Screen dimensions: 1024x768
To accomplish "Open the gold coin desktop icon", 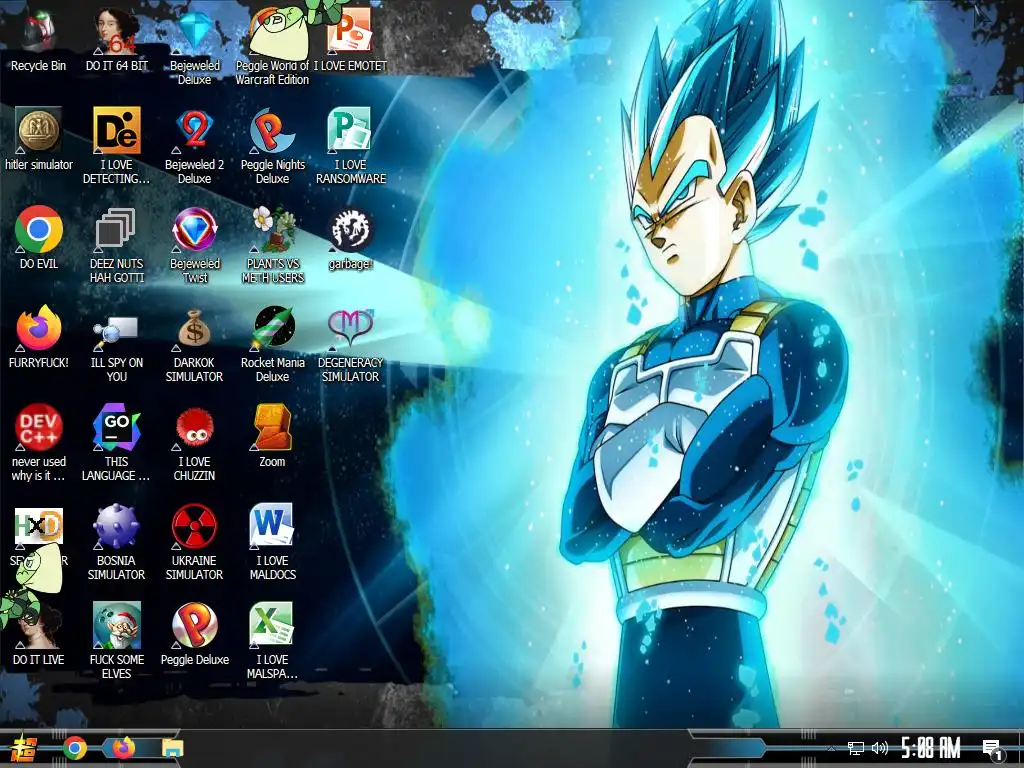I will (39, 130).
